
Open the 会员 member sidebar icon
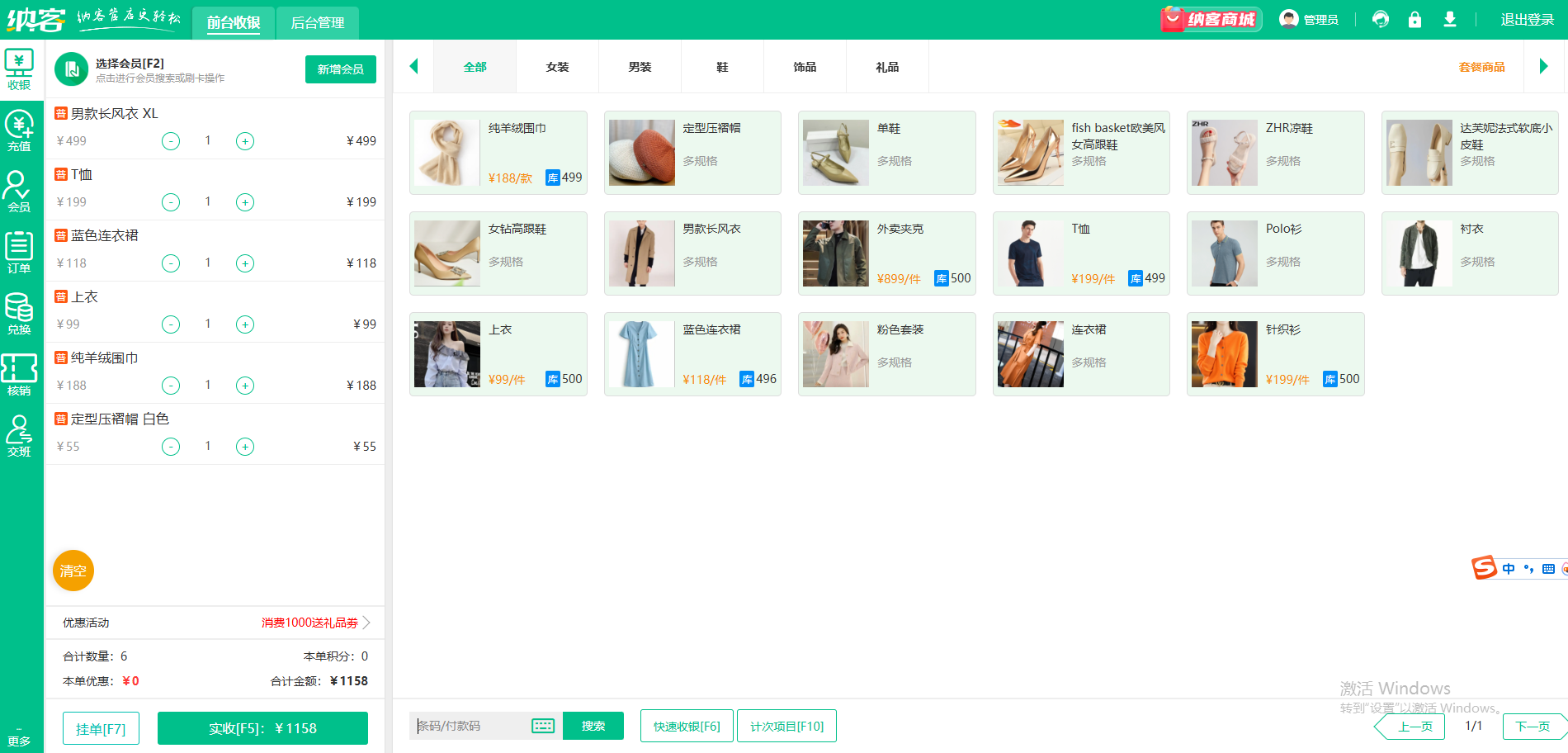click(x=19, y=192)
